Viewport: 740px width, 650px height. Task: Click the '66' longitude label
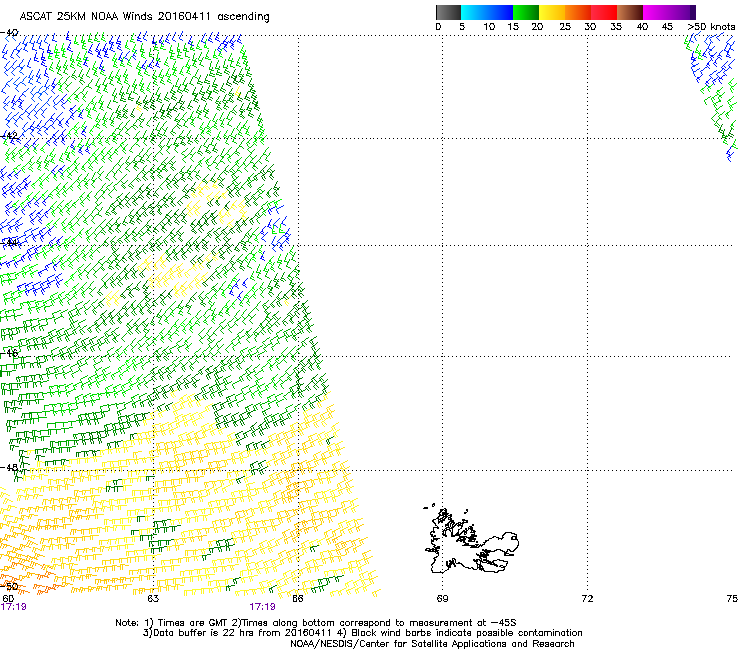tap(298, 599)
